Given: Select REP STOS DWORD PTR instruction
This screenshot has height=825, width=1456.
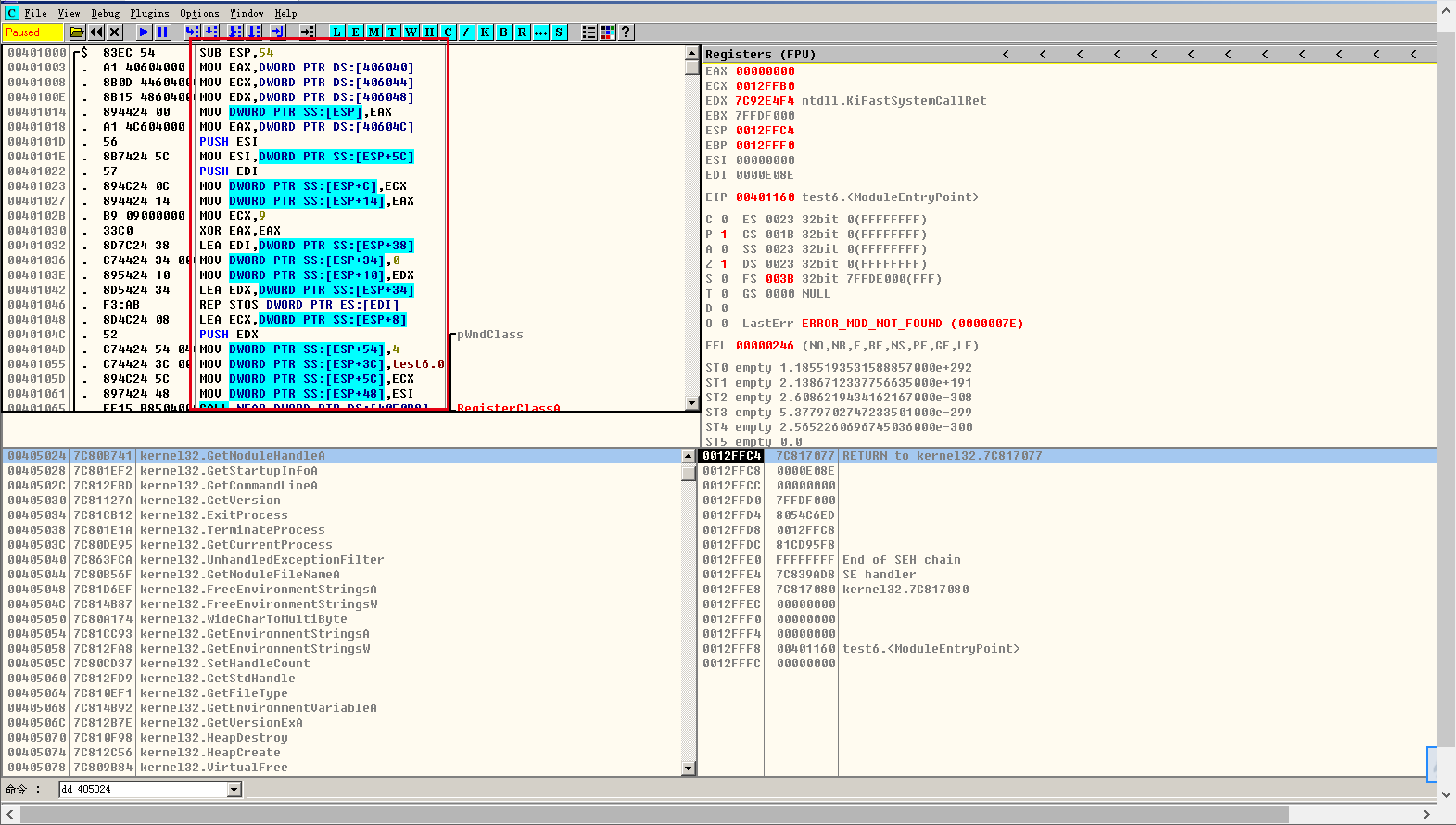Looking at the screenshot, I should point(298,305).
